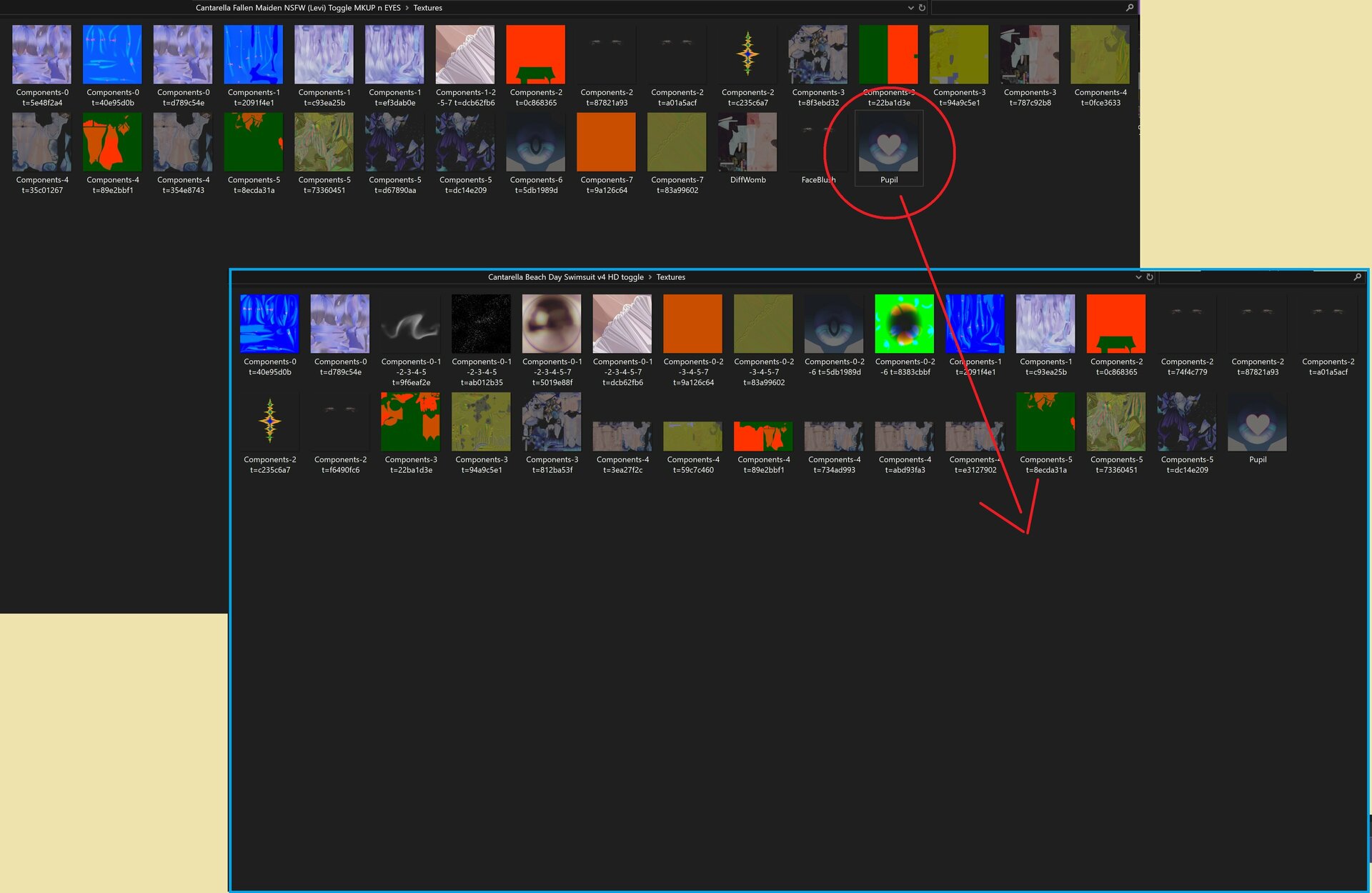Select Components-5 t=8ecda31a in Fallen Maiden window

(254, 154)
